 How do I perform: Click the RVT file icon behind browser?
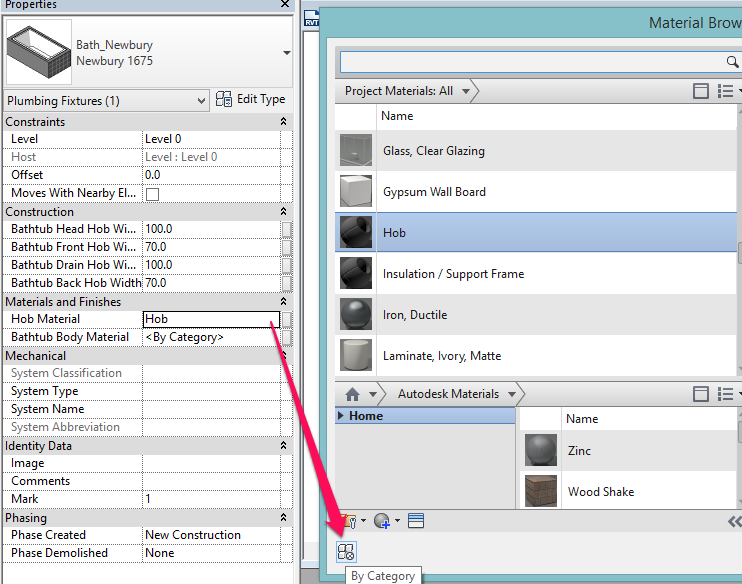[x=311, y=19]
